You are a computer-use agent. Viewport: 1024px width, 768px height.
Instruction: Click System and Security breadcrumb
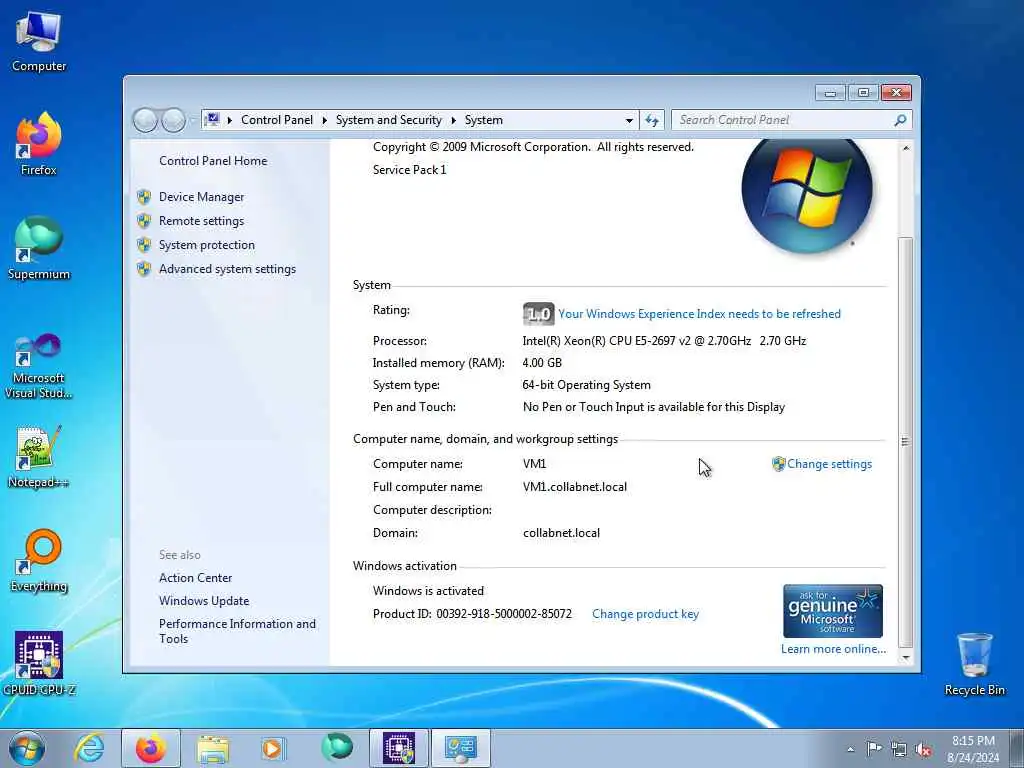389,120
